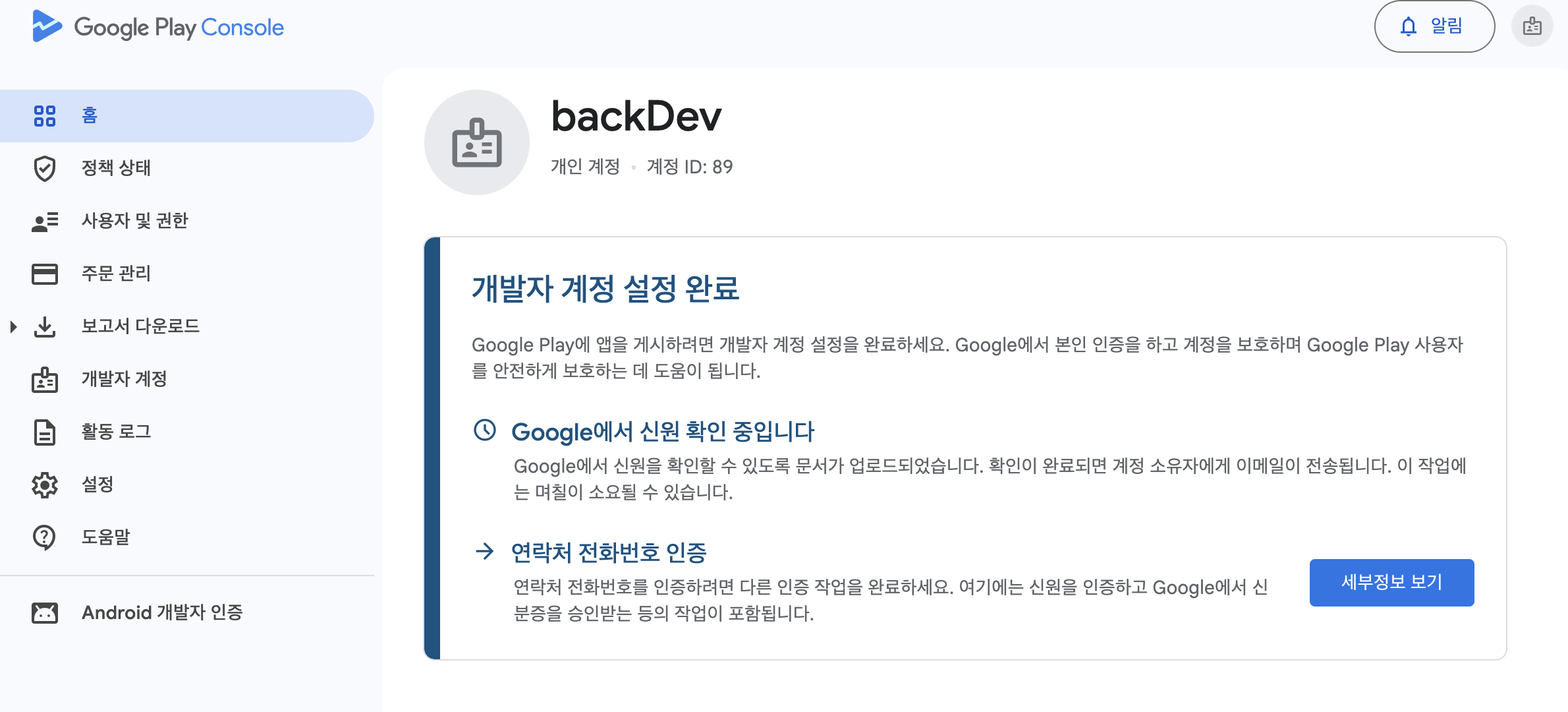The width and height of the screenshot is (1568, 712).
Task: Click the settings gear icon
Action: [x=45, y=485]
